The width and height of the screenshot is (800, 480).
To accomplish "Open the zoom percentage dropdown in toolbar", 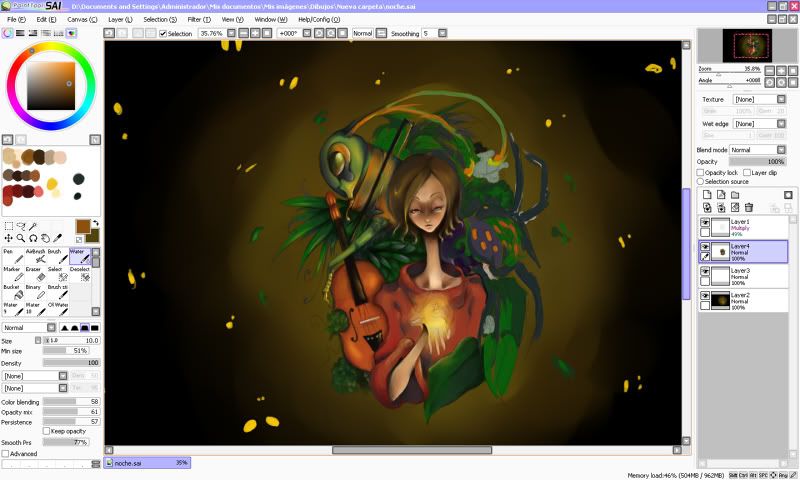I will pyautogui.click(x=231, y=33).
